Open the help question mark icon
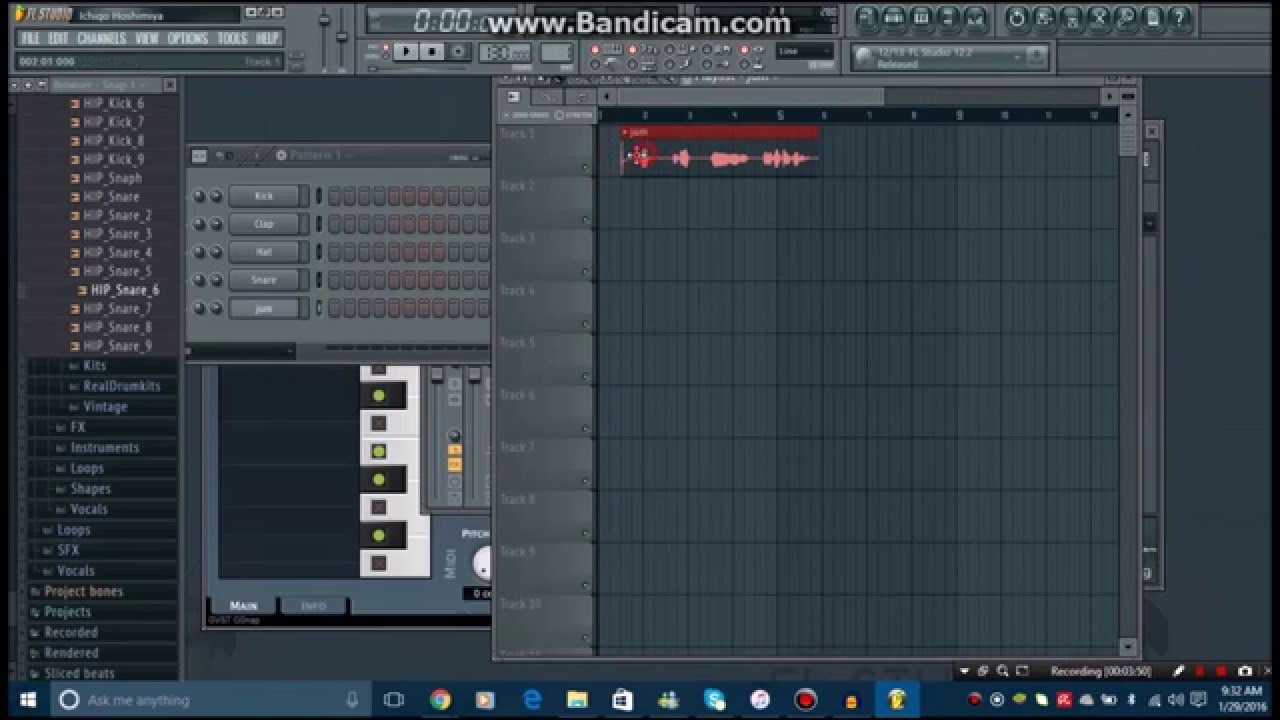Screen dimensions: 1280x720 click(1179, 17)
